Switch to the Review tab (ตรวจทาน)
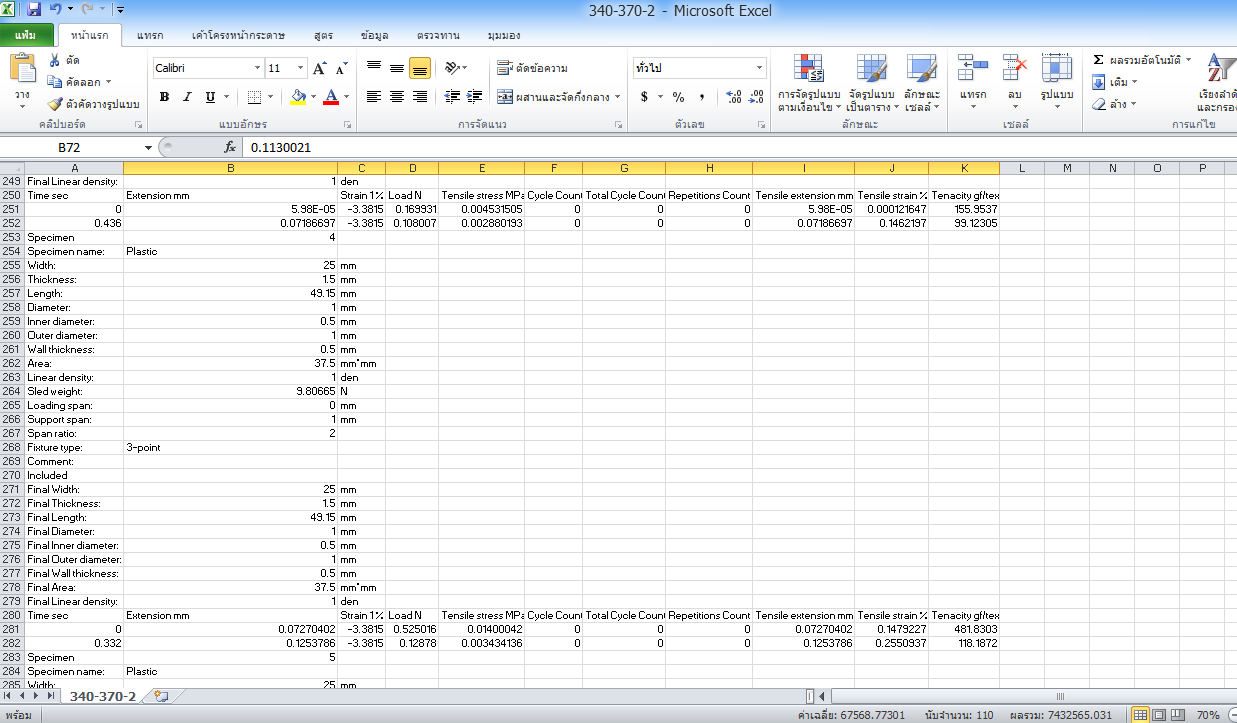Image resolution: width=1237 pixels, height=723 pixels. 439,35
